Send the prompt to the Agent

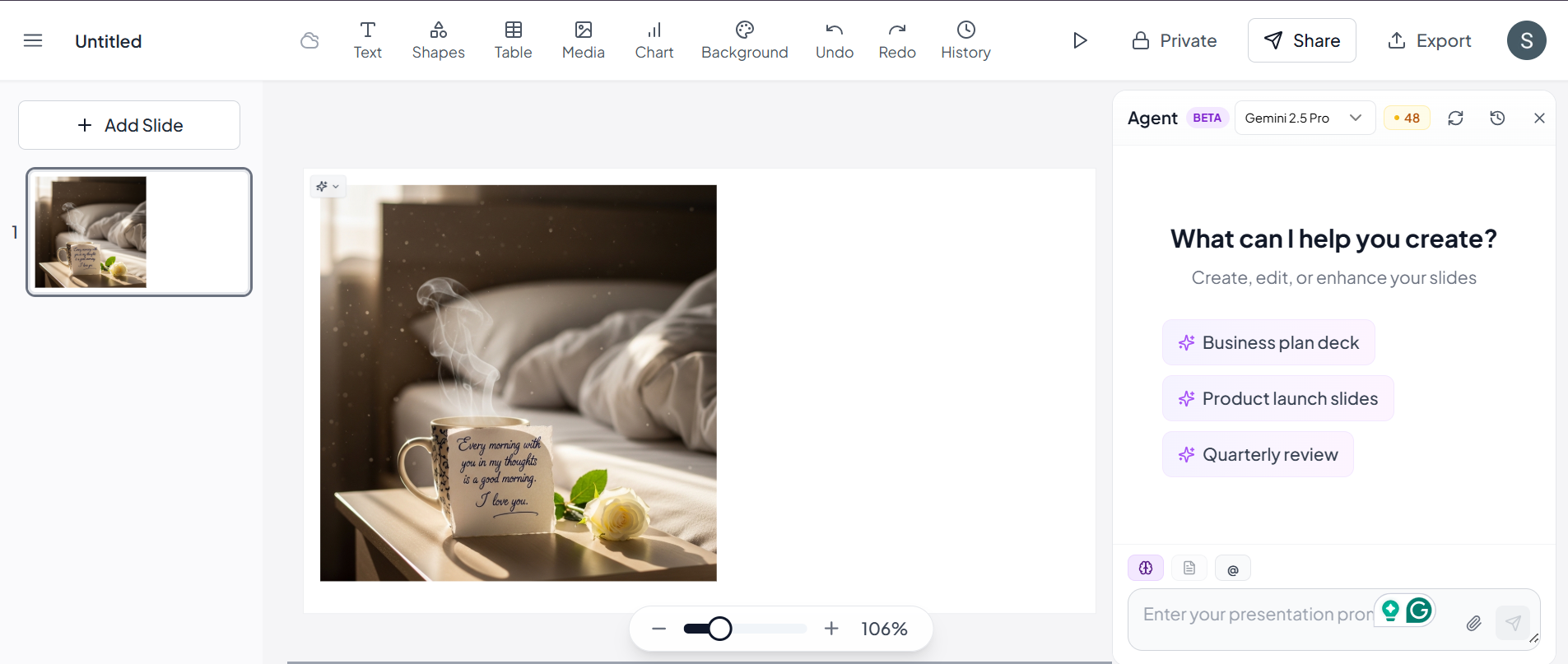coord(1513,623)
